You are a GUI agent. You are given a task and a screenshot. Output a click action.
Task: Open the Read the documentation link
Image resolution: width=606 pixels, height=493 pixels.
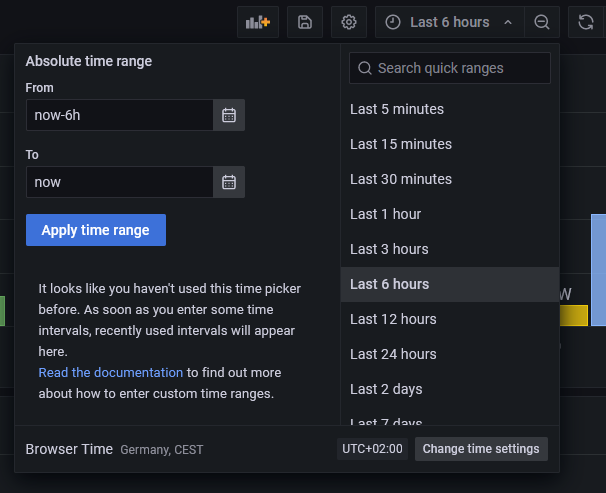pyautogui.click(x=110, y=372)
